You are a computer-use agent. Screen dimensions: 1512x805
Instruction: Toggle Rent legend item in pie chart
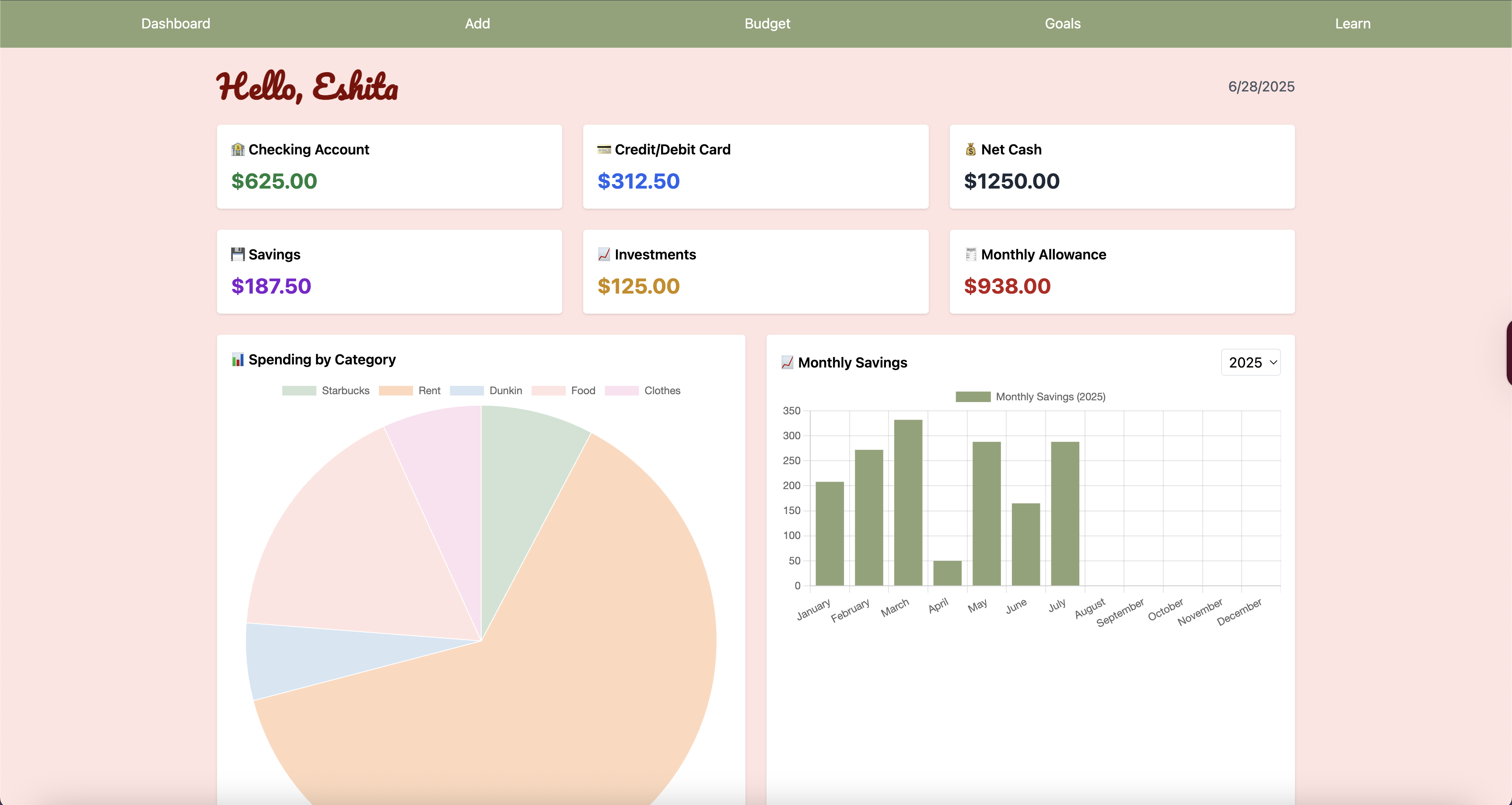429,390
